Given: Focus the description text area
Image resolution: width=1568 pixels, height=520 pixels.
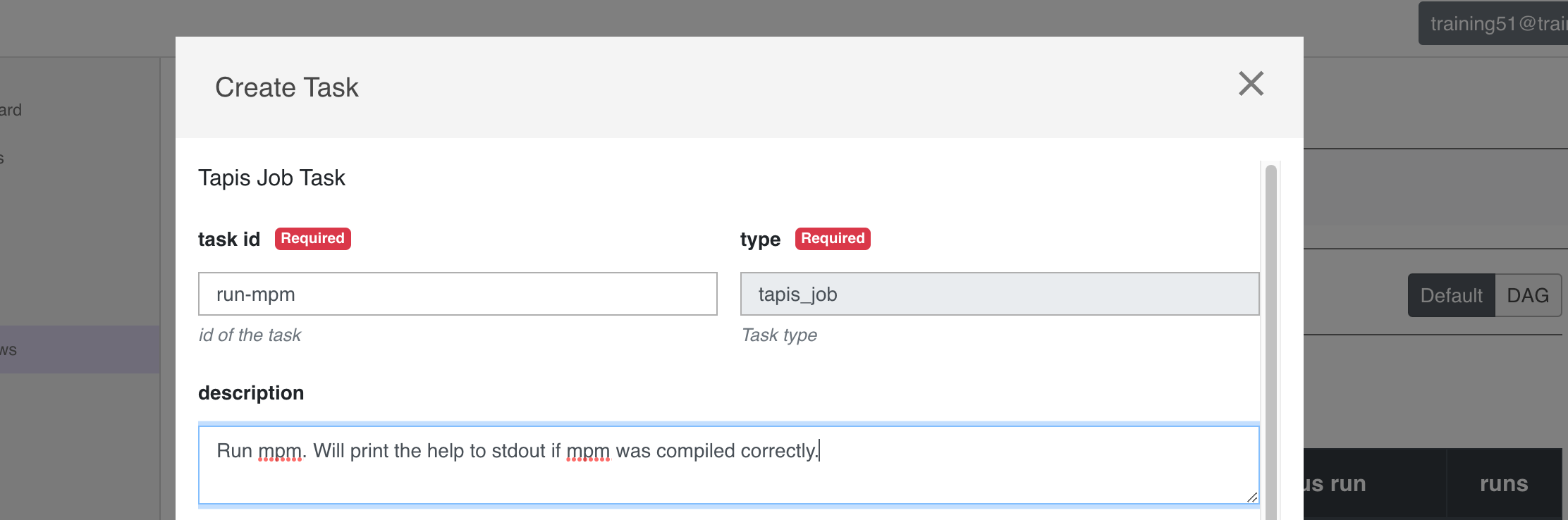Looking at the screenshot, I should 729,465.
